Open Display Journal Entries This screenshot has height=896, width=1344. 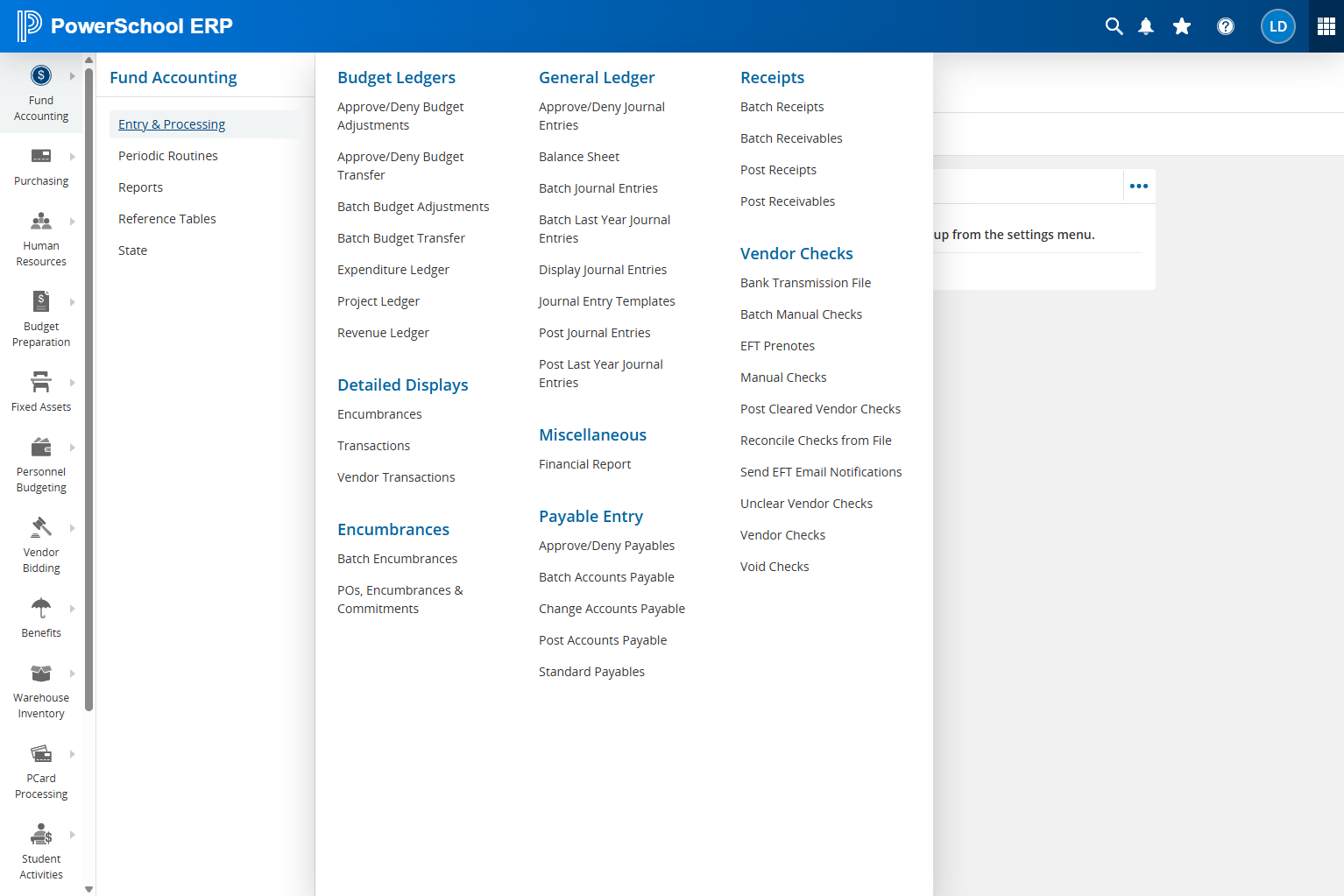(x=603, y=270)
